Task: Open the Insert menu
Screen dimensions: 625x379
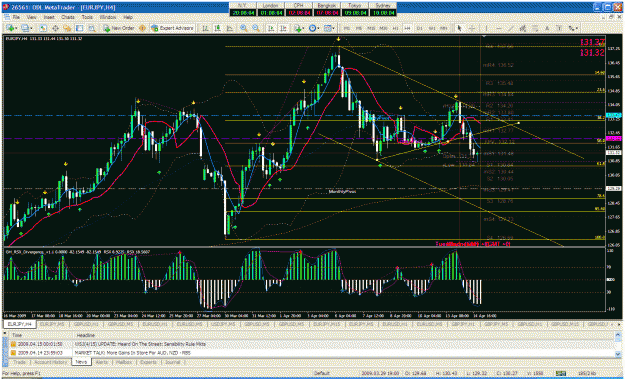Action: pos(49,18)
